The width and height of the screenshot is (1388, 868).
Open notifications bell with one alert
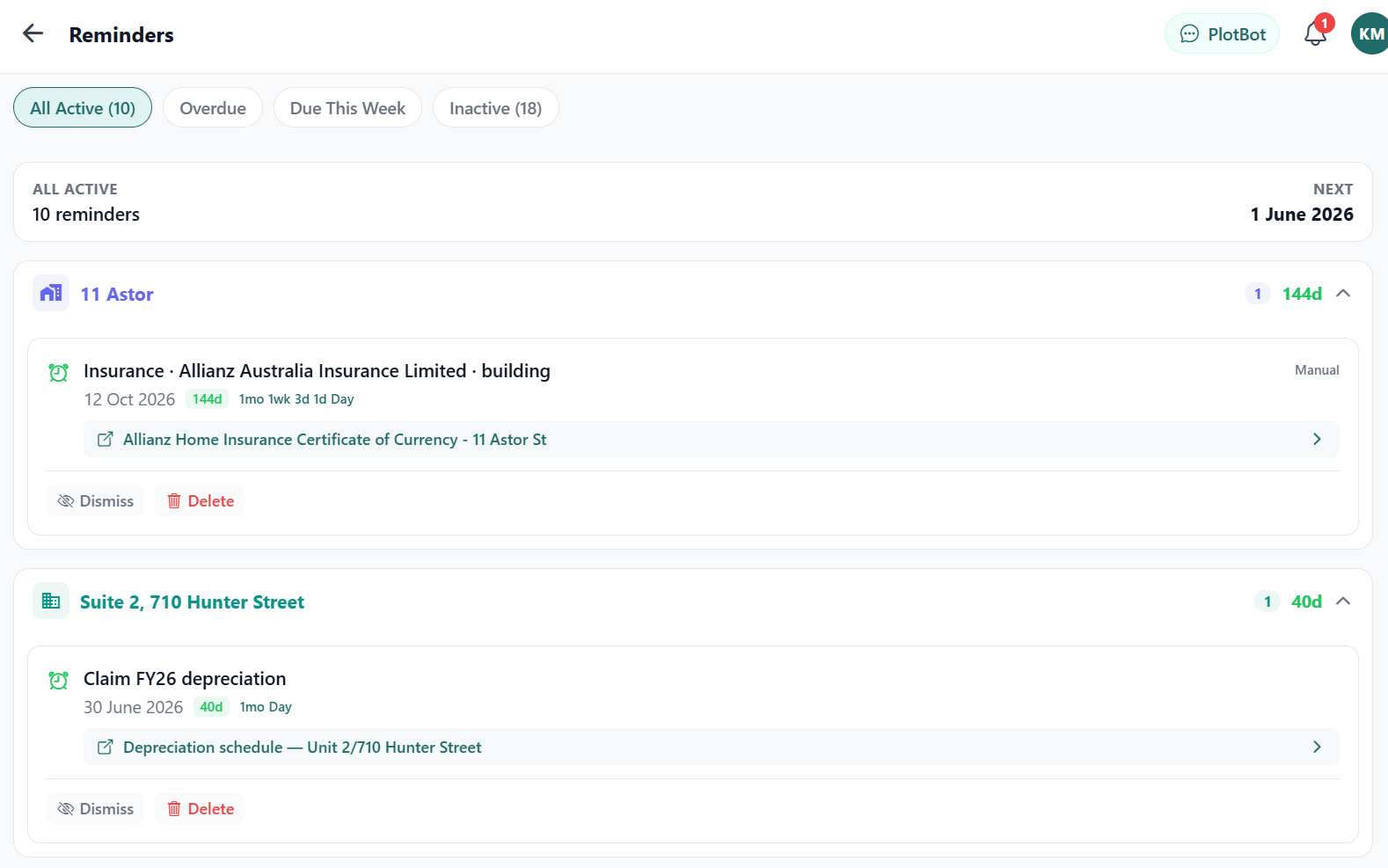click(x=1315, y=34)
